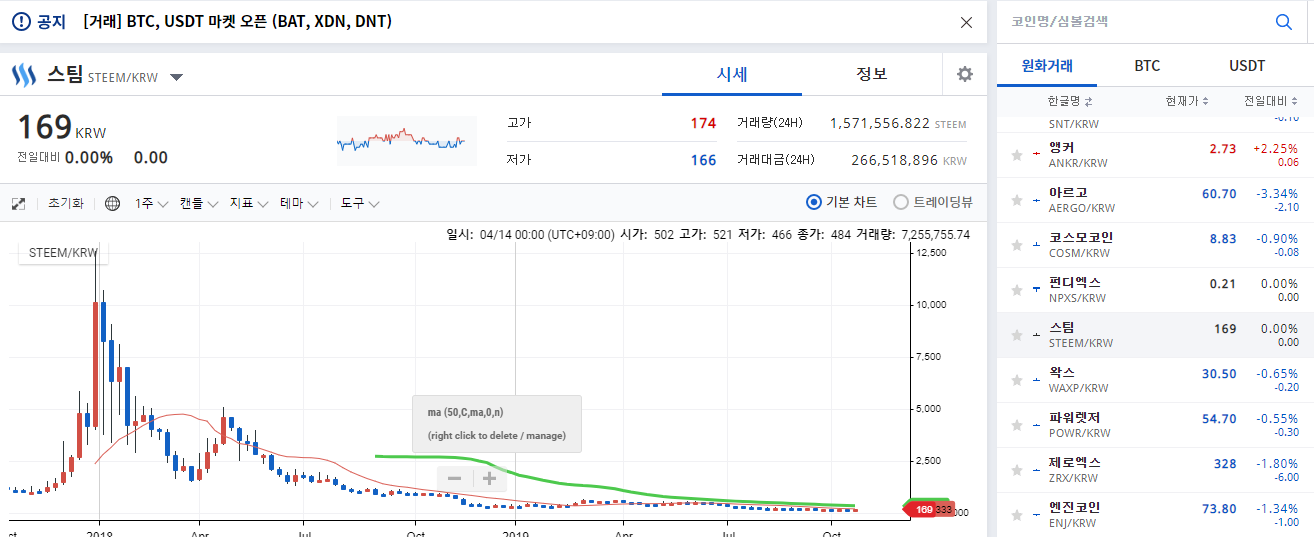Select the 엔진코인 ENJ/KRW coin row
1314x537 pixels.
click(x=1155, y=515)
